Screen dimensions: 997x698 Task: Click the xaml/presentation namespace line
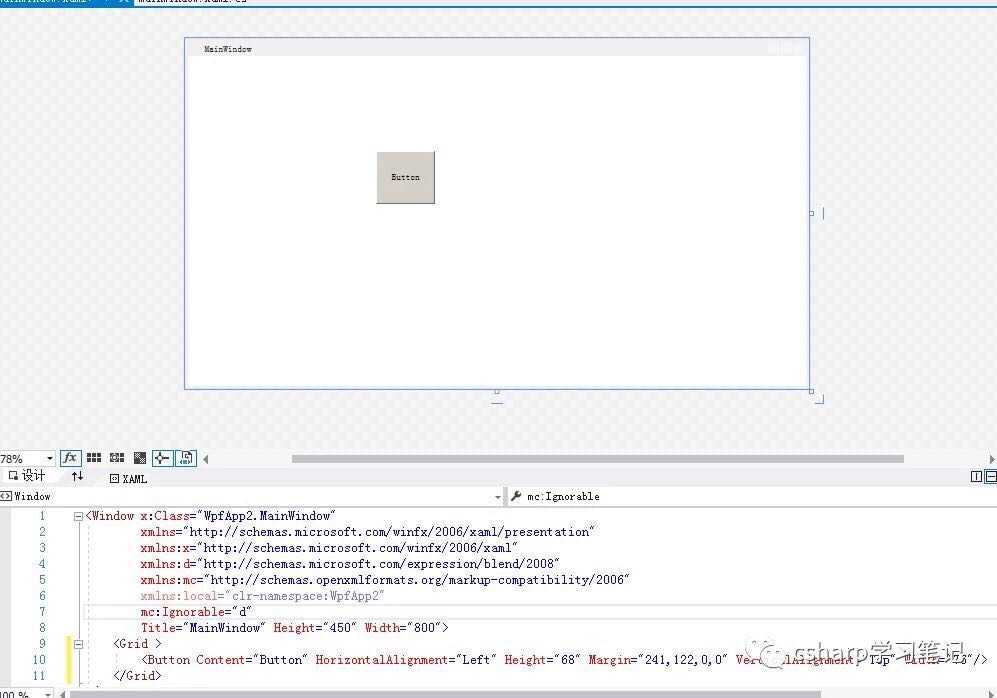(x=368, y=531)
